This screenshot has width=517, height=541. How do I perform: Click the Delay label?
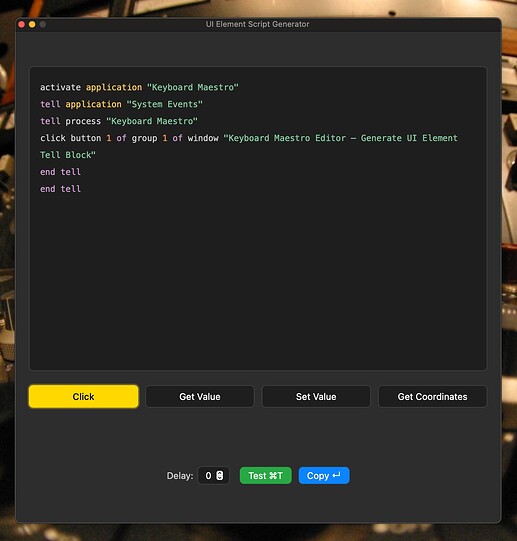click(180, 476)
